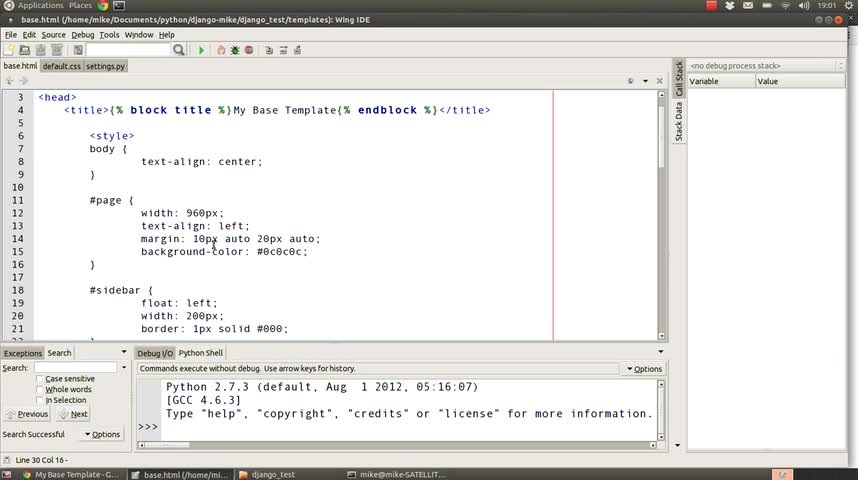Open the Window menu

(139, 34)
